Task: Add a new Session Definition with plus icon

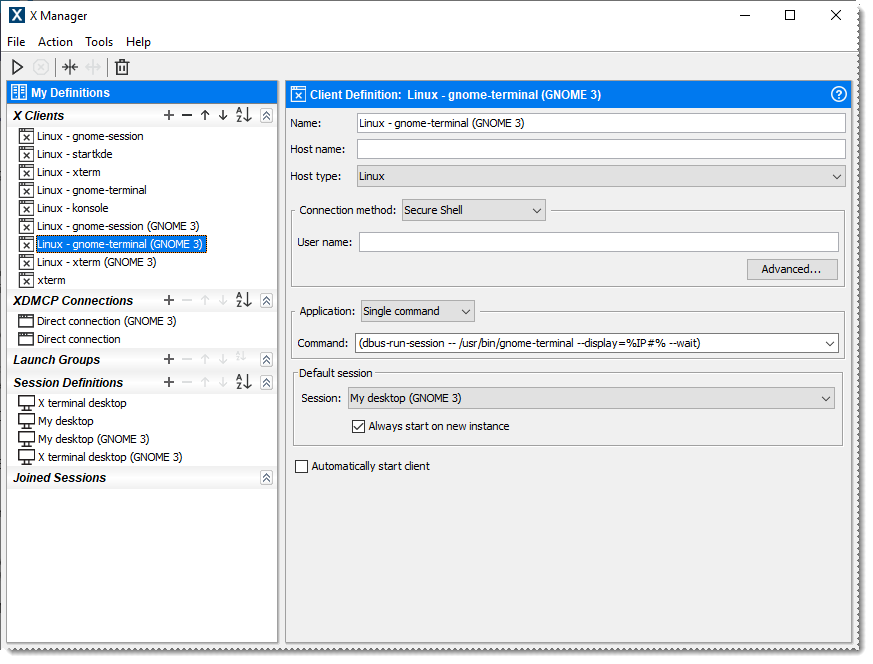Action: [169, 383]
